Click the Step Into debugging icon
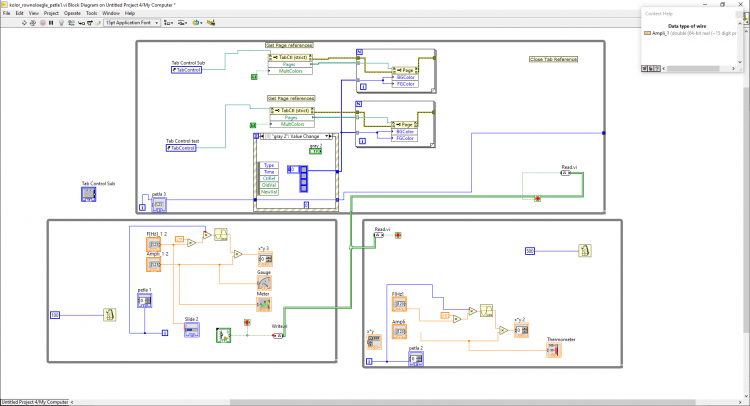 pos(81,22)
